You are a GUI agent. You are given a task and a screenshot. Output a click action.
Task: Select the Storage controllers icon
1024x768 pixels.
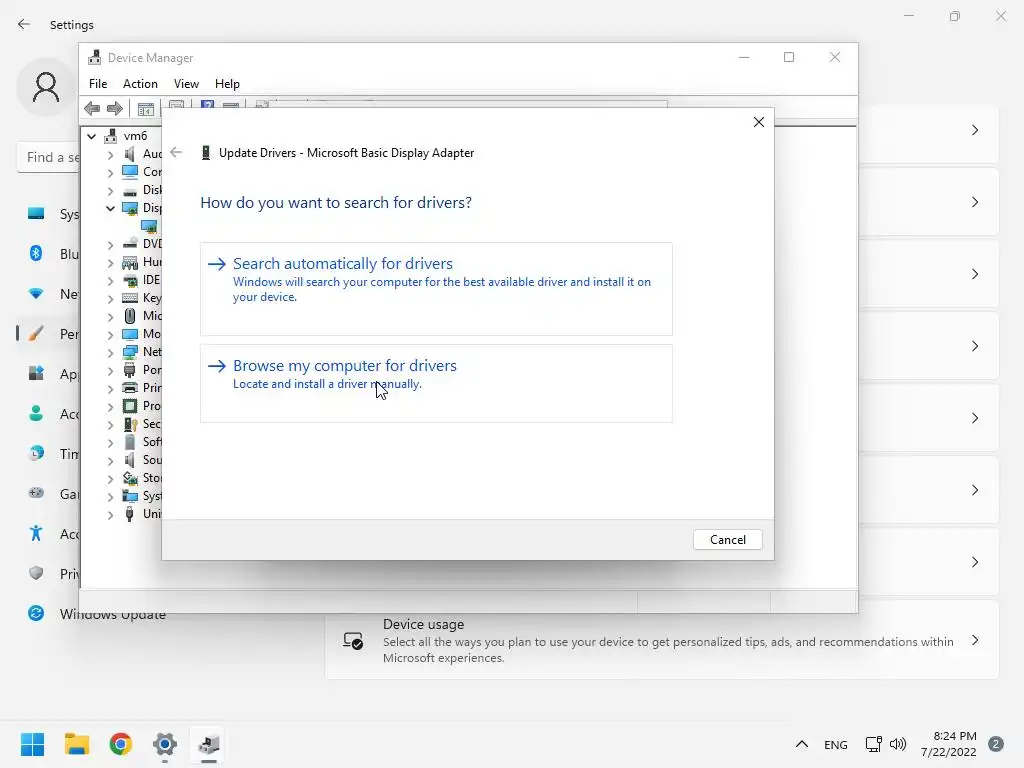click(130, 478)
